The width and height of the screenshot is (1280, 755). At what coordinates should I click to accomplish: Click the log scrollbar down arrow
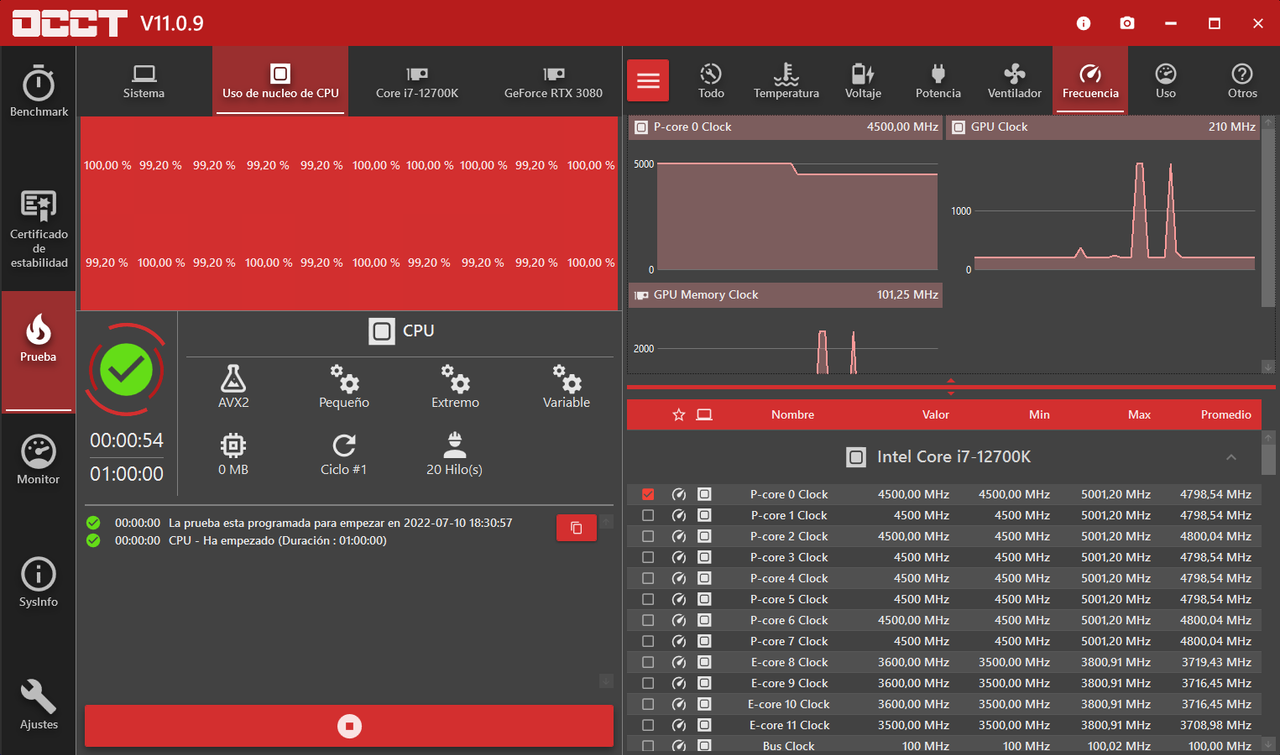tap(606, 681)
